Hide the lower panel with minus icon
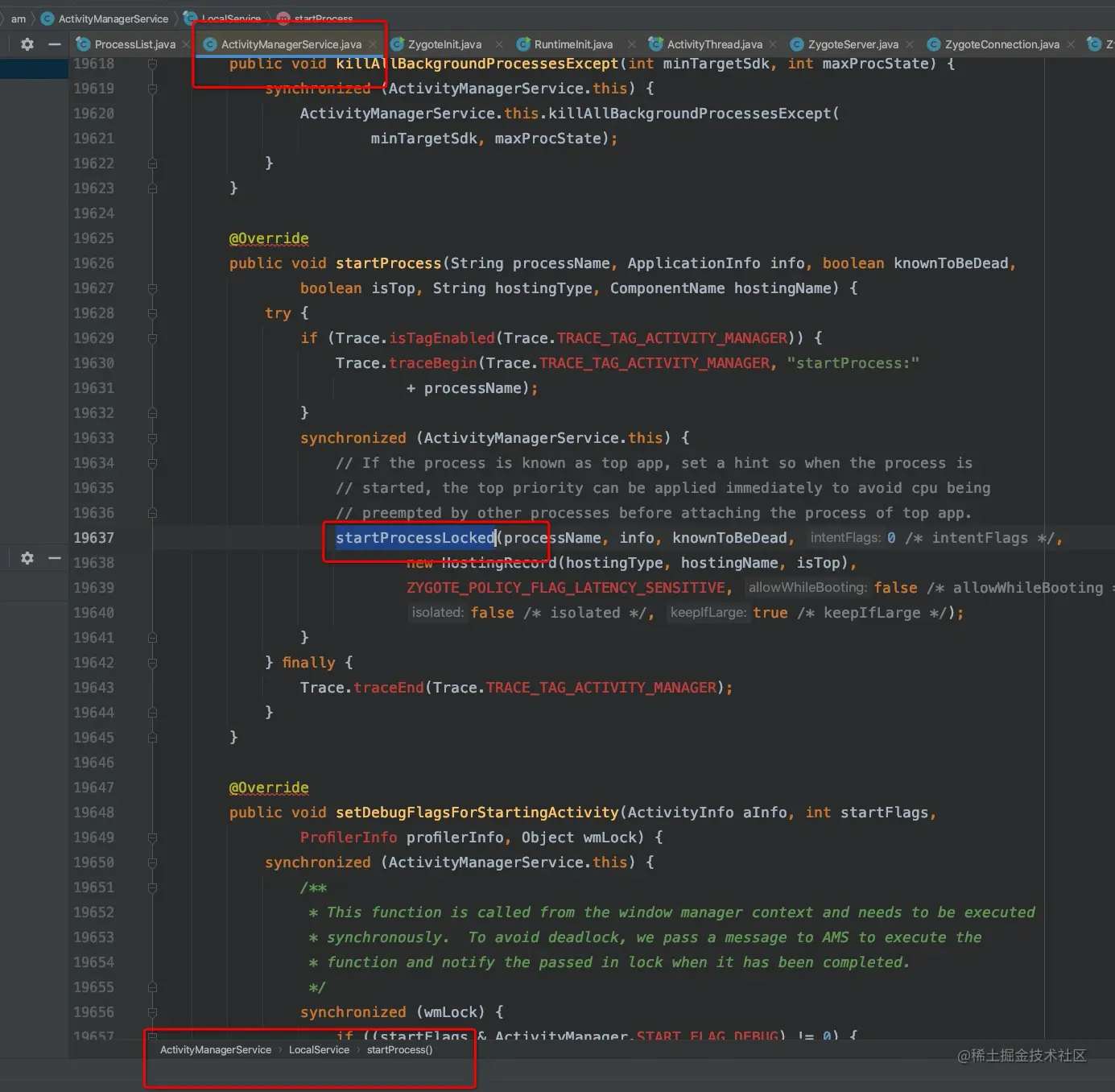The width and height of the screenshot is (1115, 1092). coord(55,558)
